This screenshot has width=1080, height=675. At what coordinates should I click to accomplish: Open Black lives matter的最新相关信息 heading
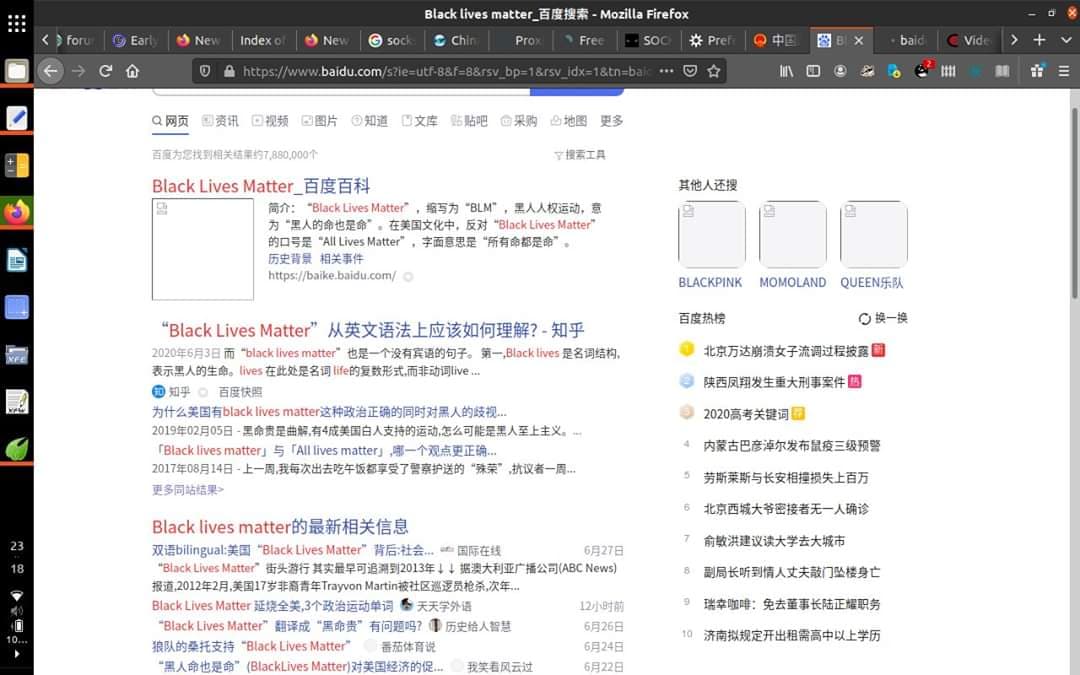click(280, 527)
